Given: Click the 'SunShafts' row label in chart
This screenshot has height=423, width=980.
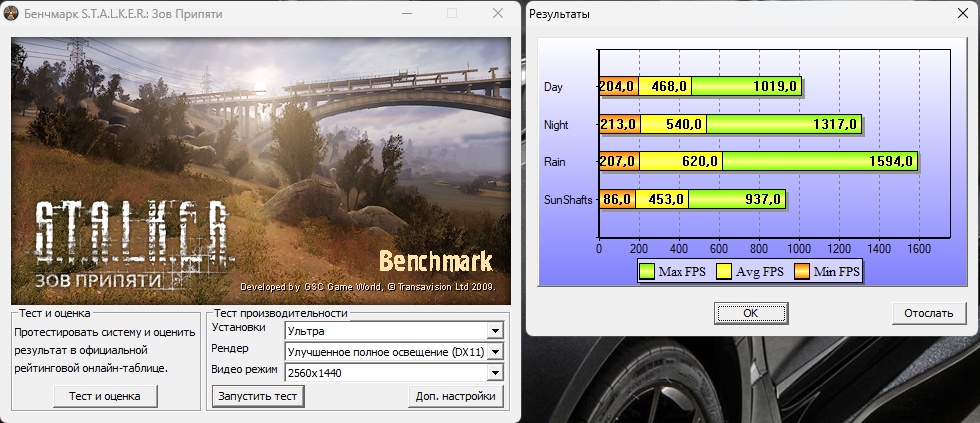Looking at the screenshot, I should point(568,200).
